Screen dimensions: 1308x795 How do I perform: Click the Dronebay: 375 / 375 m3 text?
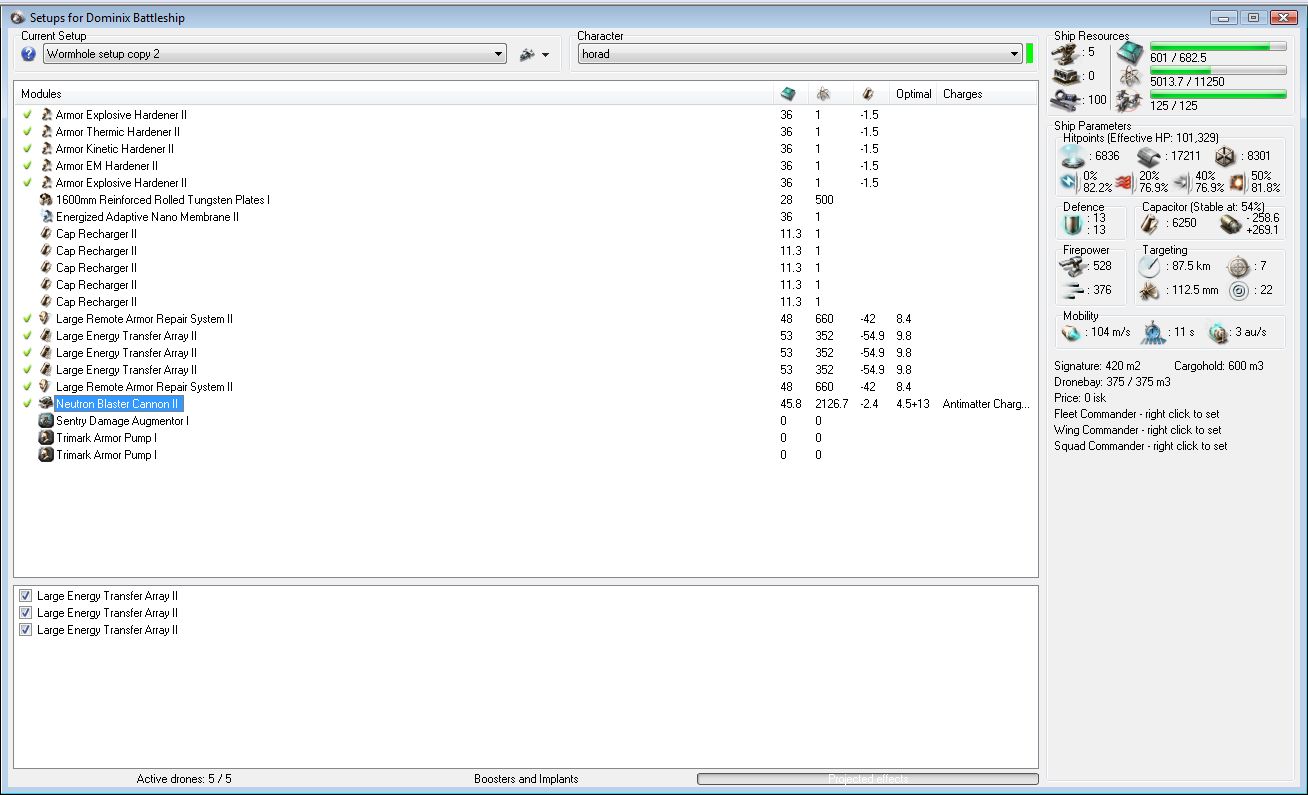tap(1112, 382)
